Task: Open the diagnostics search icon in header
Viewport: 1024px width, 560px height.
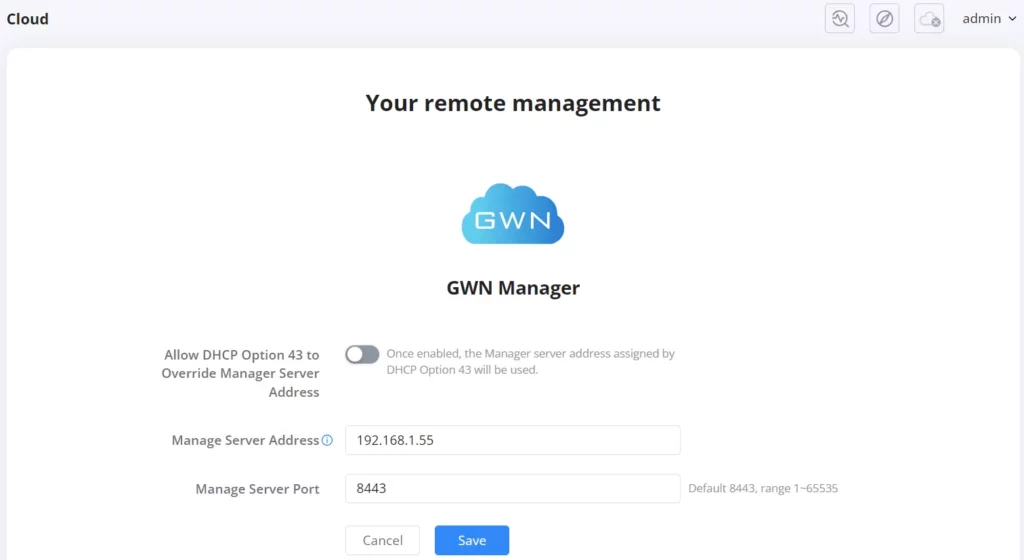Action: pyautogui.click(x=840, y=19)
